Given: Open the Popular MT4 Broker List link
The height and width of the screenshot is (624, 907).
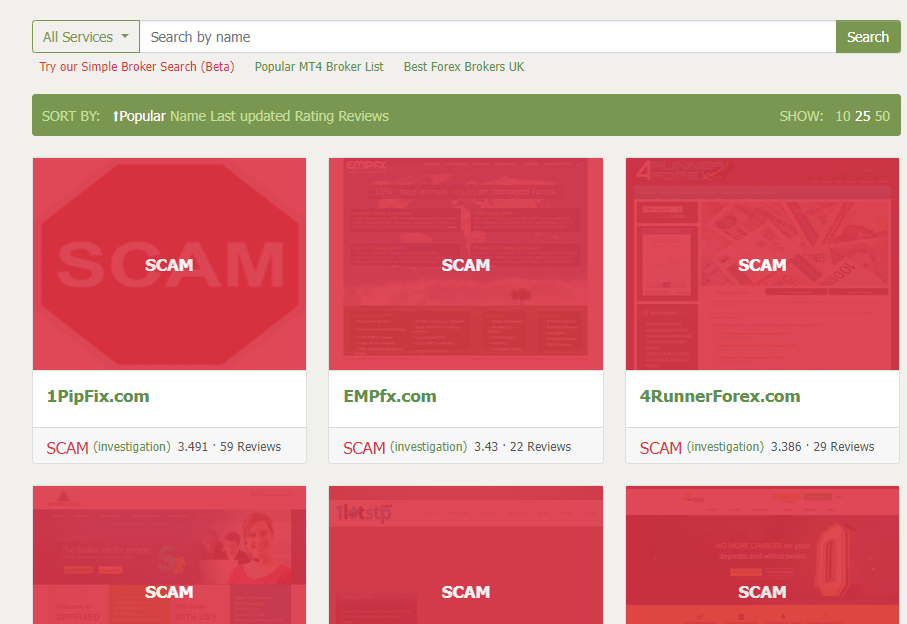Looking at the screenshot, I should click(x=319, y=67).
